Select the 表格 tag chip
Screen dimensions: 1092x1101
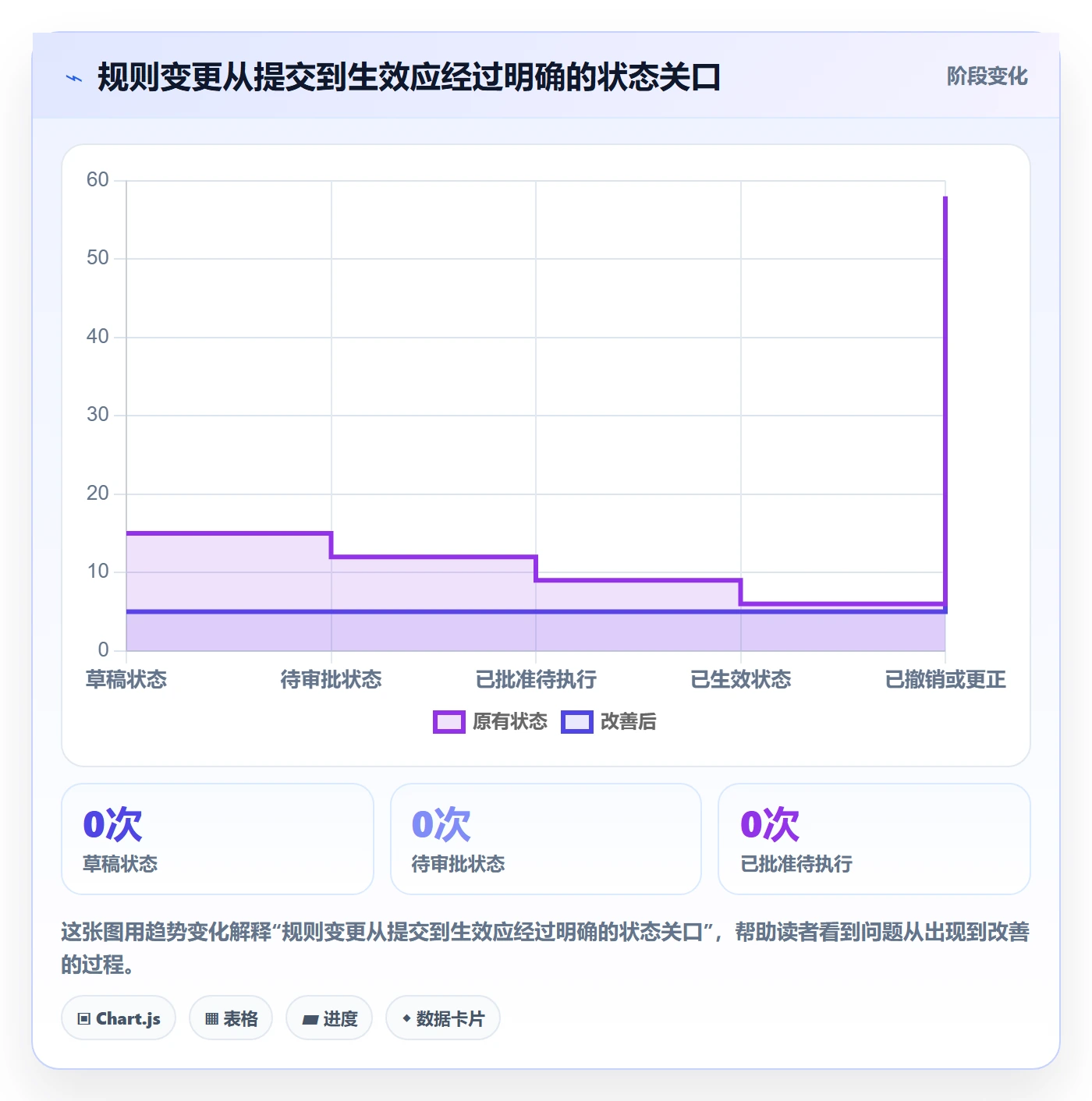pos(231,1018)
